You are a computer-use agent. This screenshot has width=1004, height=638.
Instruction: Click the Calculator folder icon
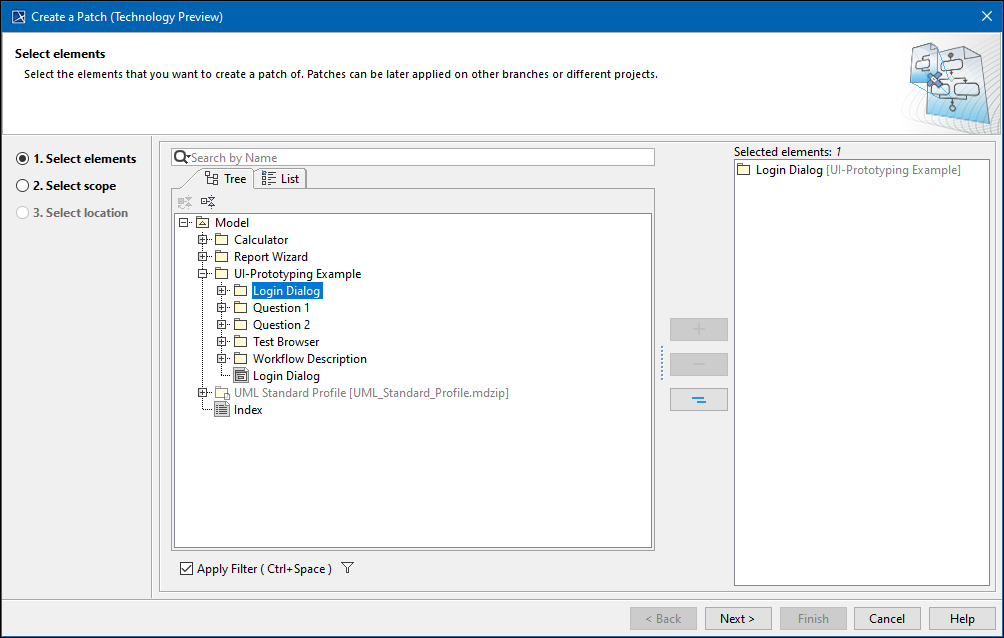(x=221, y=240)
